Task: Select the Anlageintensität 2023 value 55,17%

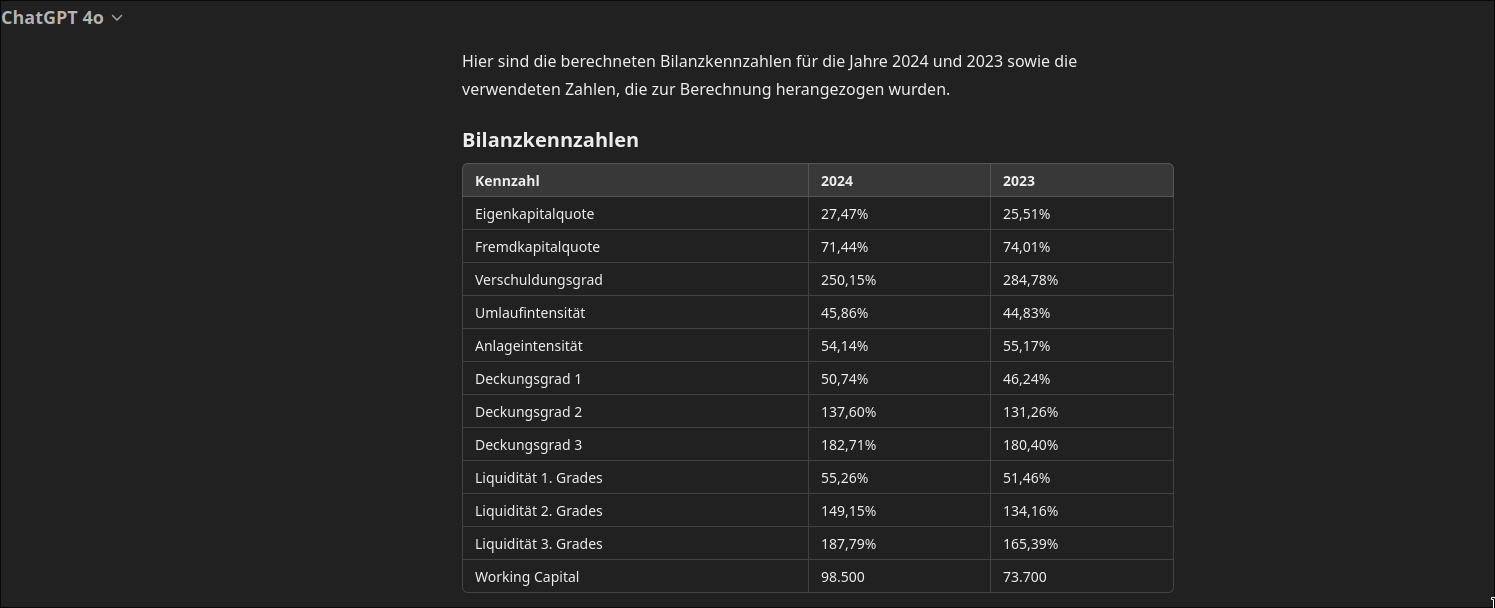Action: click(1026, 346)
